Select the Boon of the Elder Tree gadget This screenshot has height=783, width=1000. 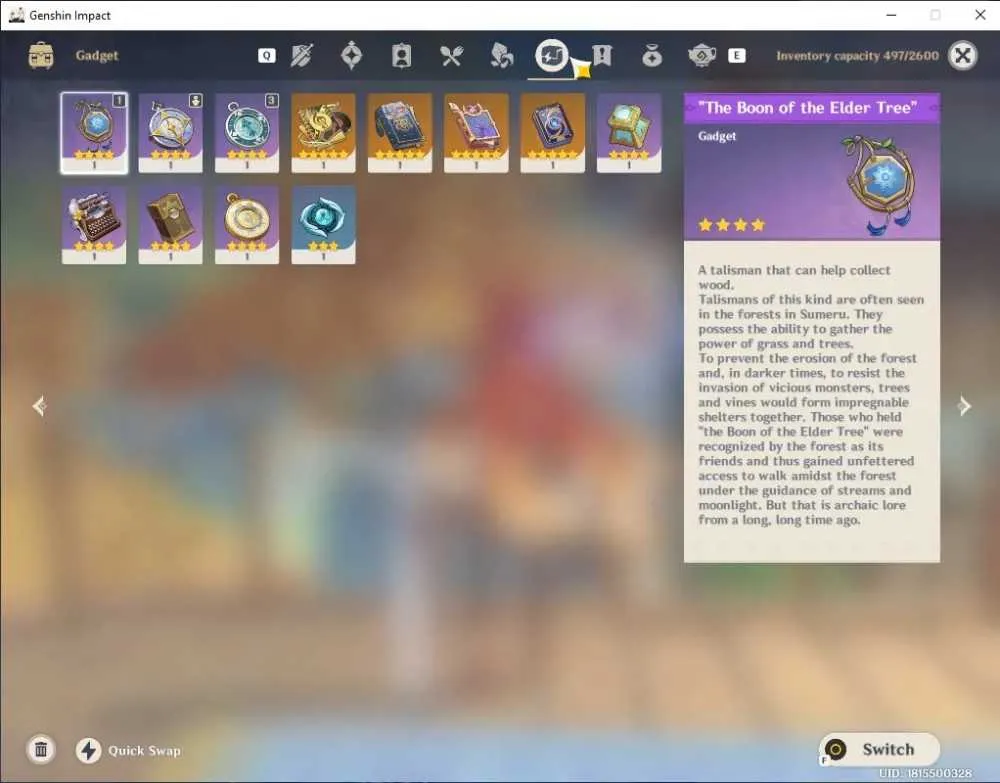94,133
